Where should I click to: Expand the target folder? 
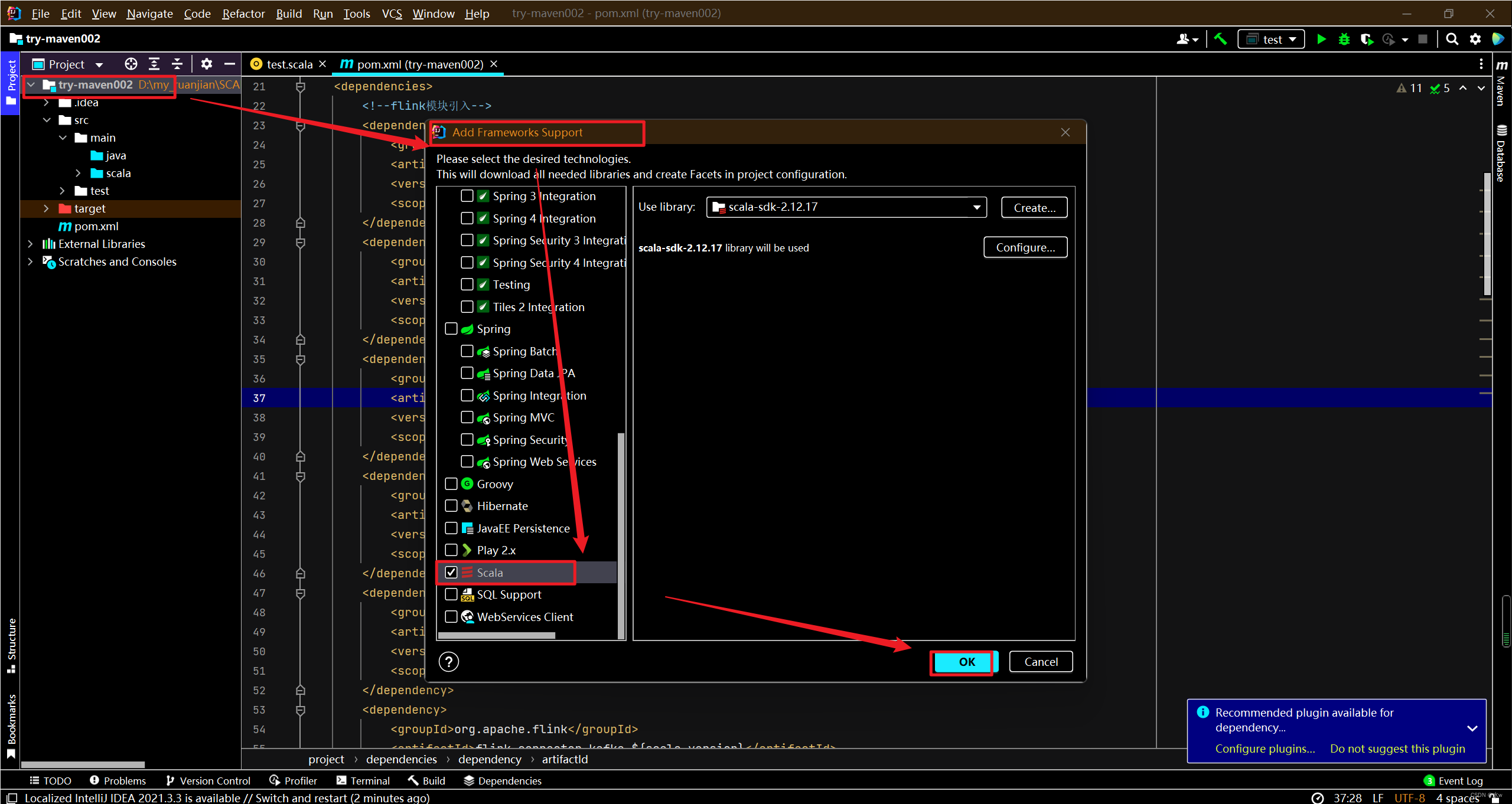click(x=46, y=208)
